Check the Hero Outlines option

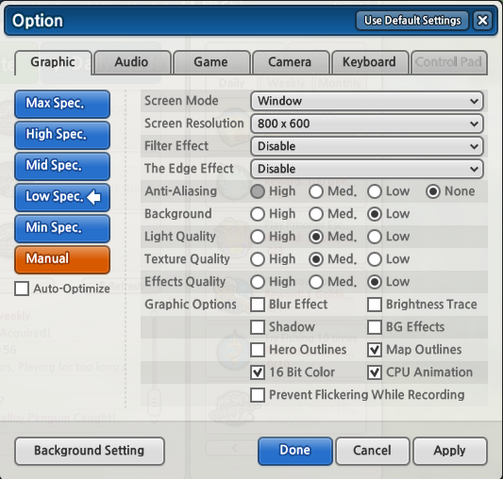[258, 350]
